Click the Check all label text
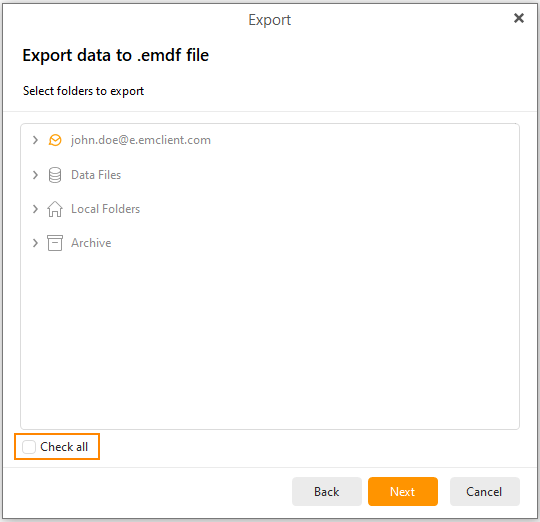 coord(64,447)
